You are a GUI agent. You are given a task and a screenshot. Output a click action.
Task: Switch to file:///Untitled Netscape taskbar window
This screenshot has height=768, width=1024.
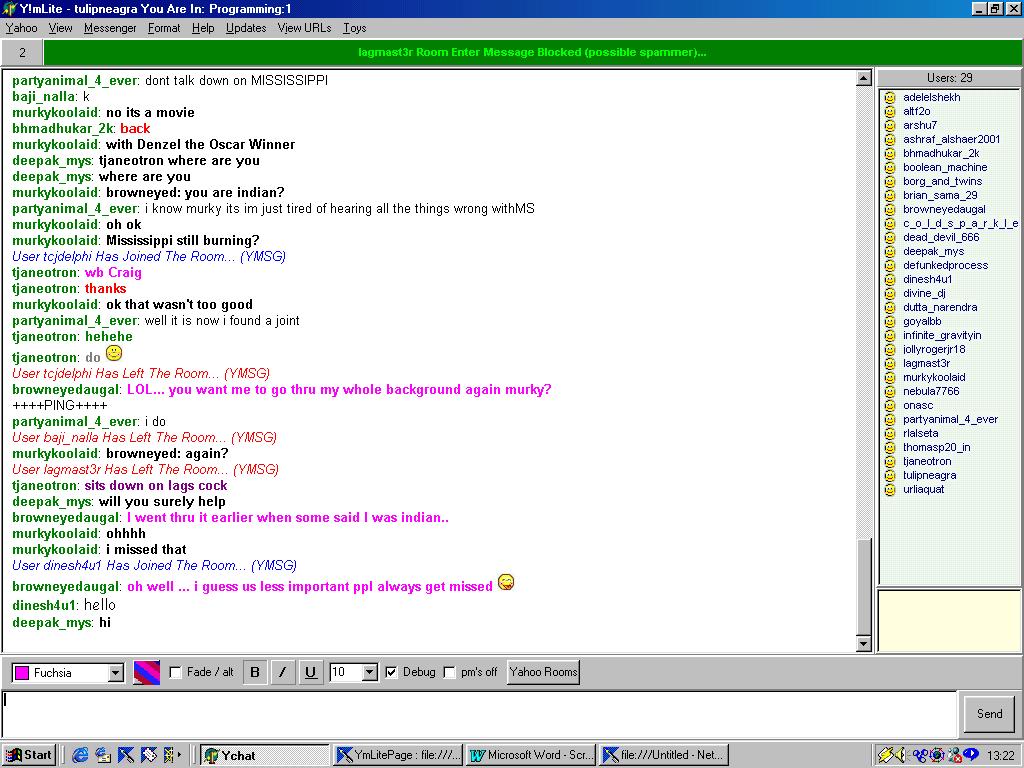664,756
